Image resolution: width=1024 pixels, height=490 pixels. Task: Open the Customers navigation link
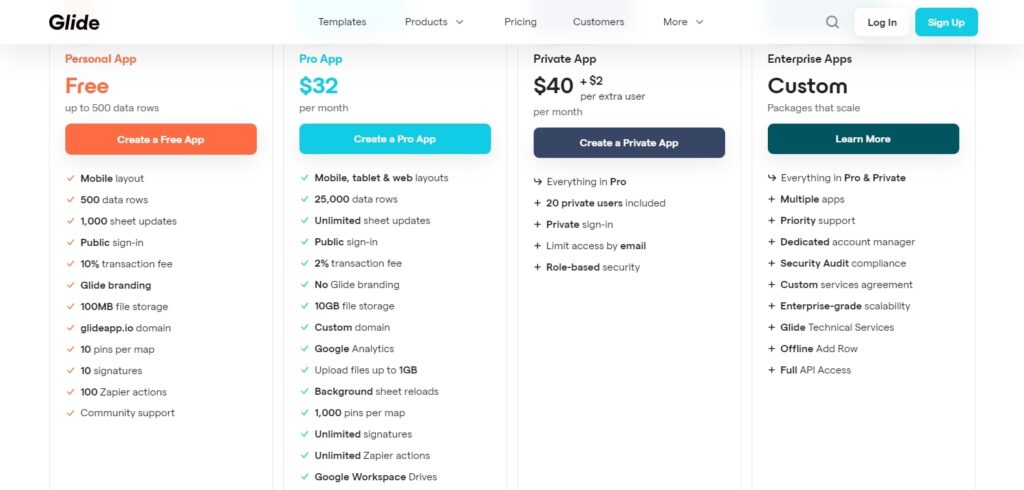598,22
